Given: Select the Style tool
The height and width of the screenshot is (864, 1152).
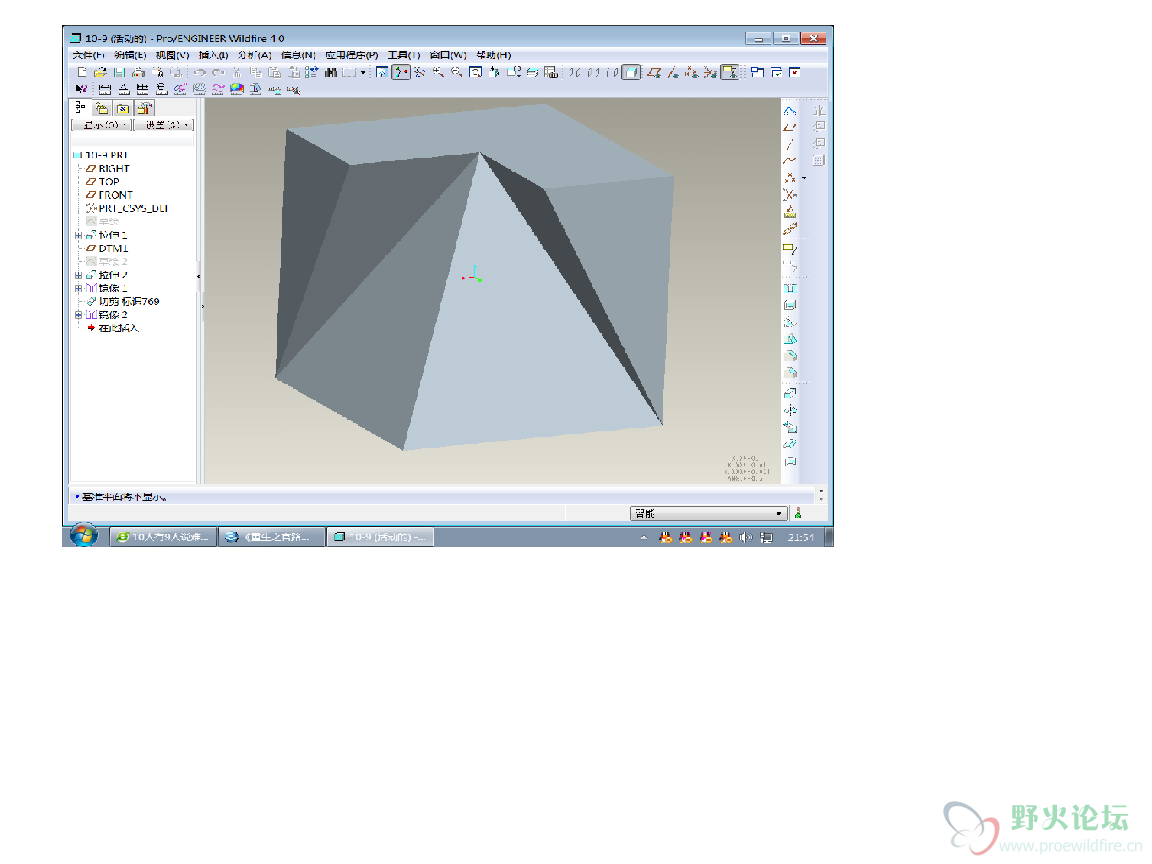Looking at the screenshot, I should tap(790, 461).
